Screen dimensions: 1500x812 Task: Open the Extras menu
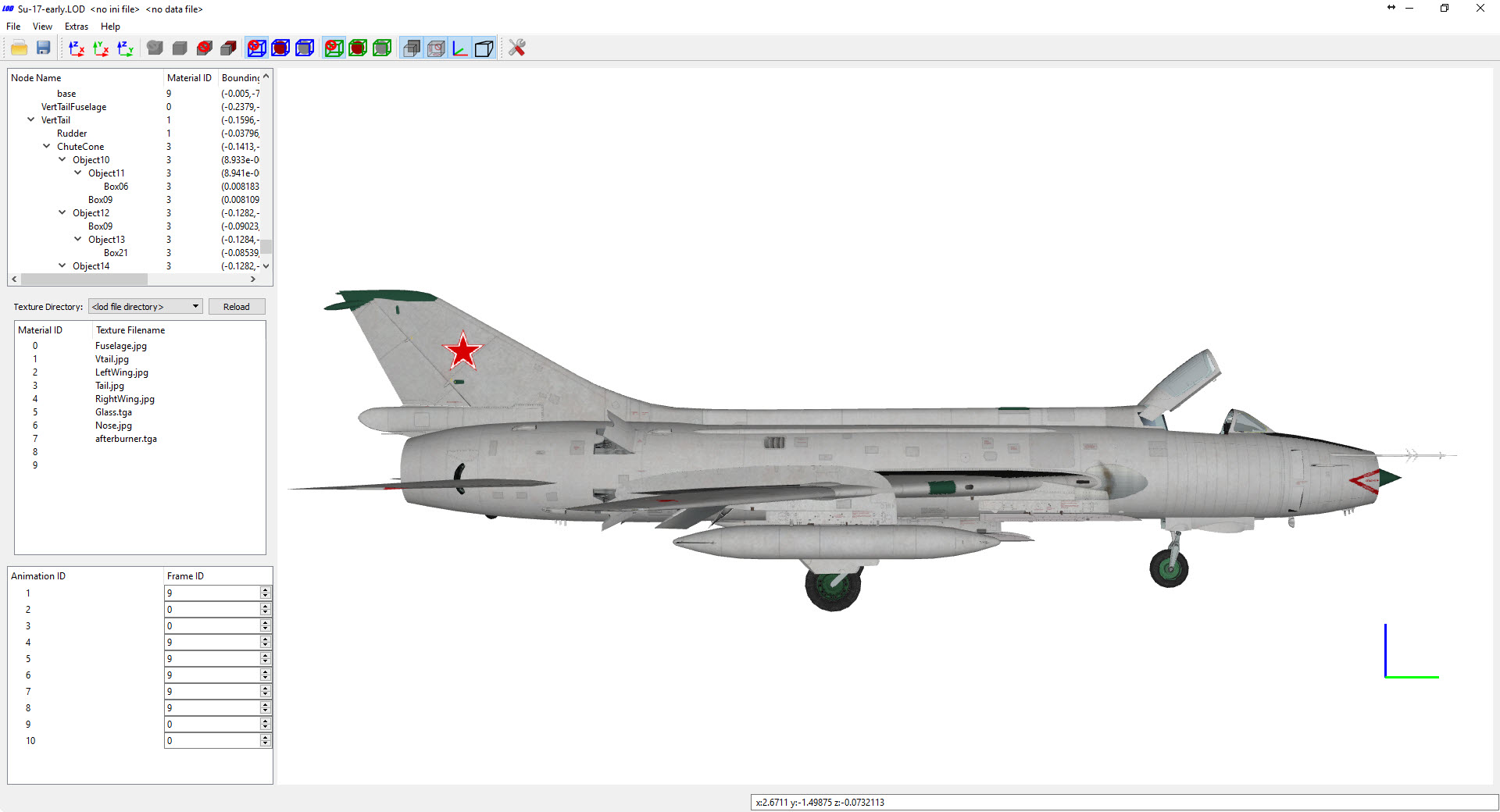(x=77, y=27)
